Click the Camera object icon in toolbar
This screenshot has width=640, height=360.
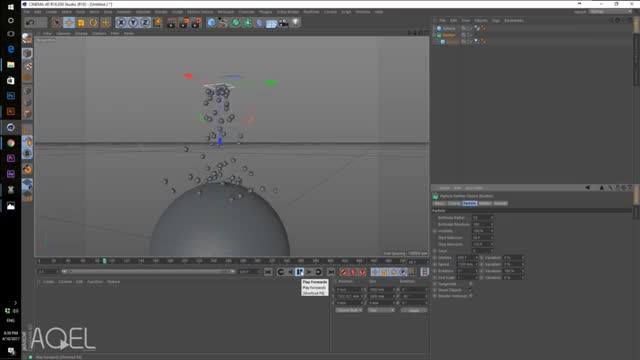(284, 22)
